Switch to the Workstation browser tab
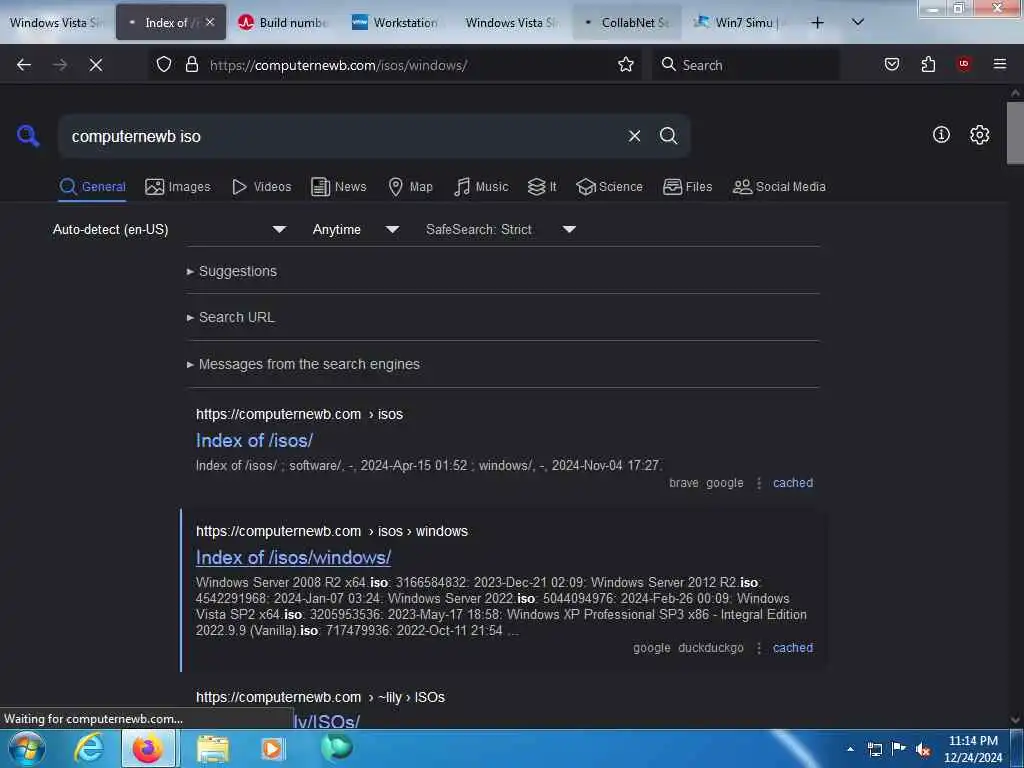1024x768 pixels. (396, 22)
